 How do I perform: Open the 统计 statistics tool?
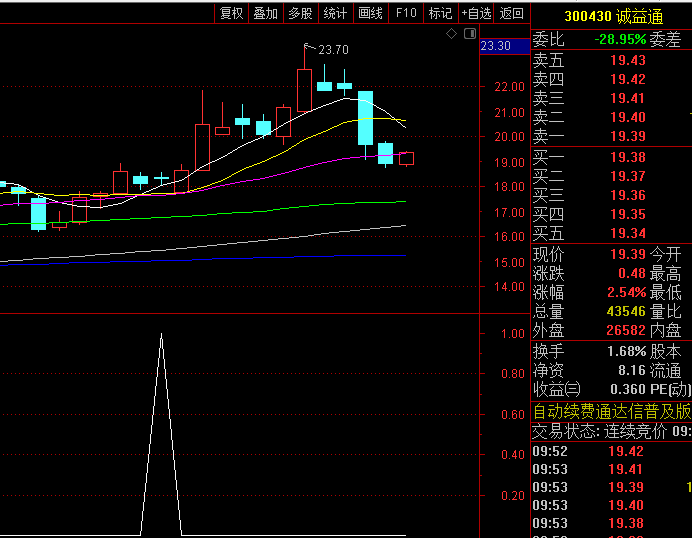(335, 13)
